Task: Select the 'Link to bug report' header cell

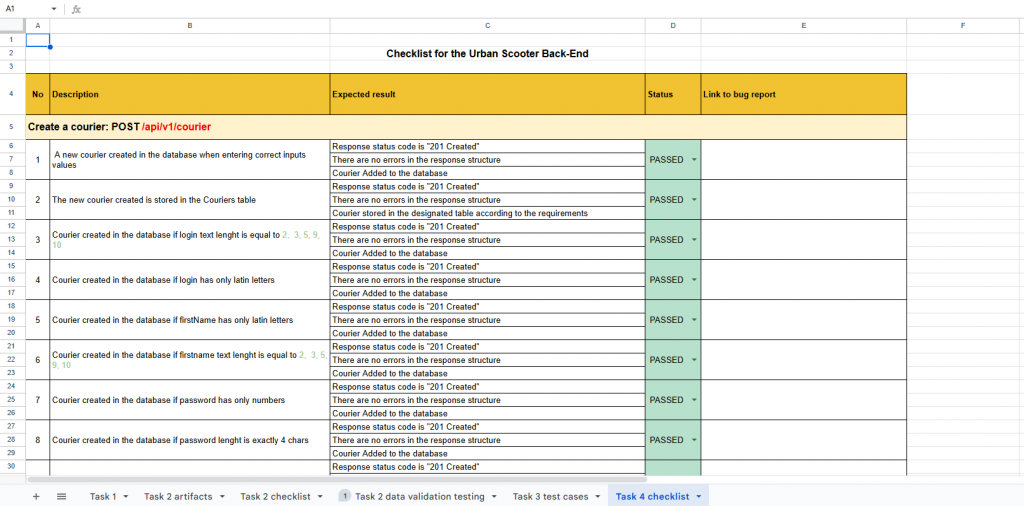Action: tap(803, 95)
